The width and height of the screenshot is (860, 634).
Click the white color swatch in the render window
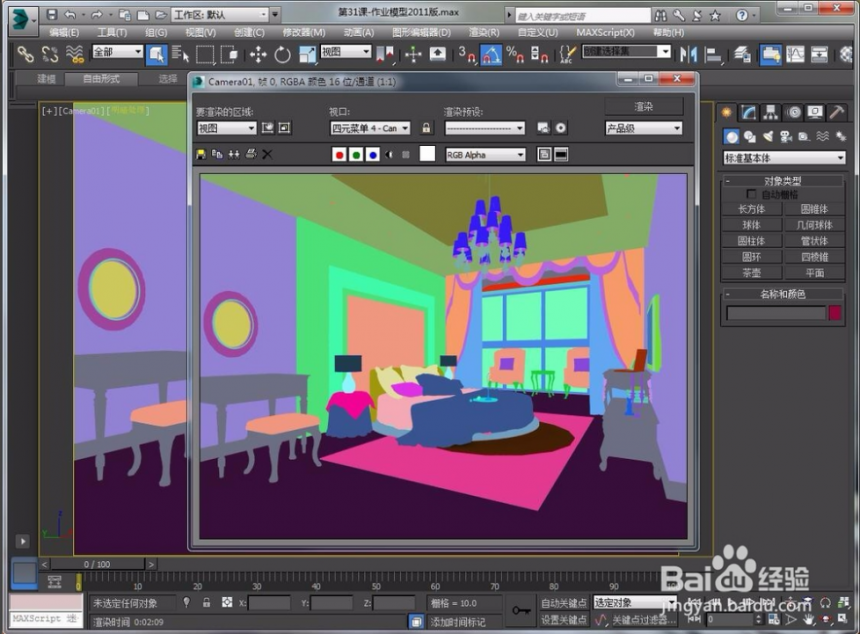point(427,154)
